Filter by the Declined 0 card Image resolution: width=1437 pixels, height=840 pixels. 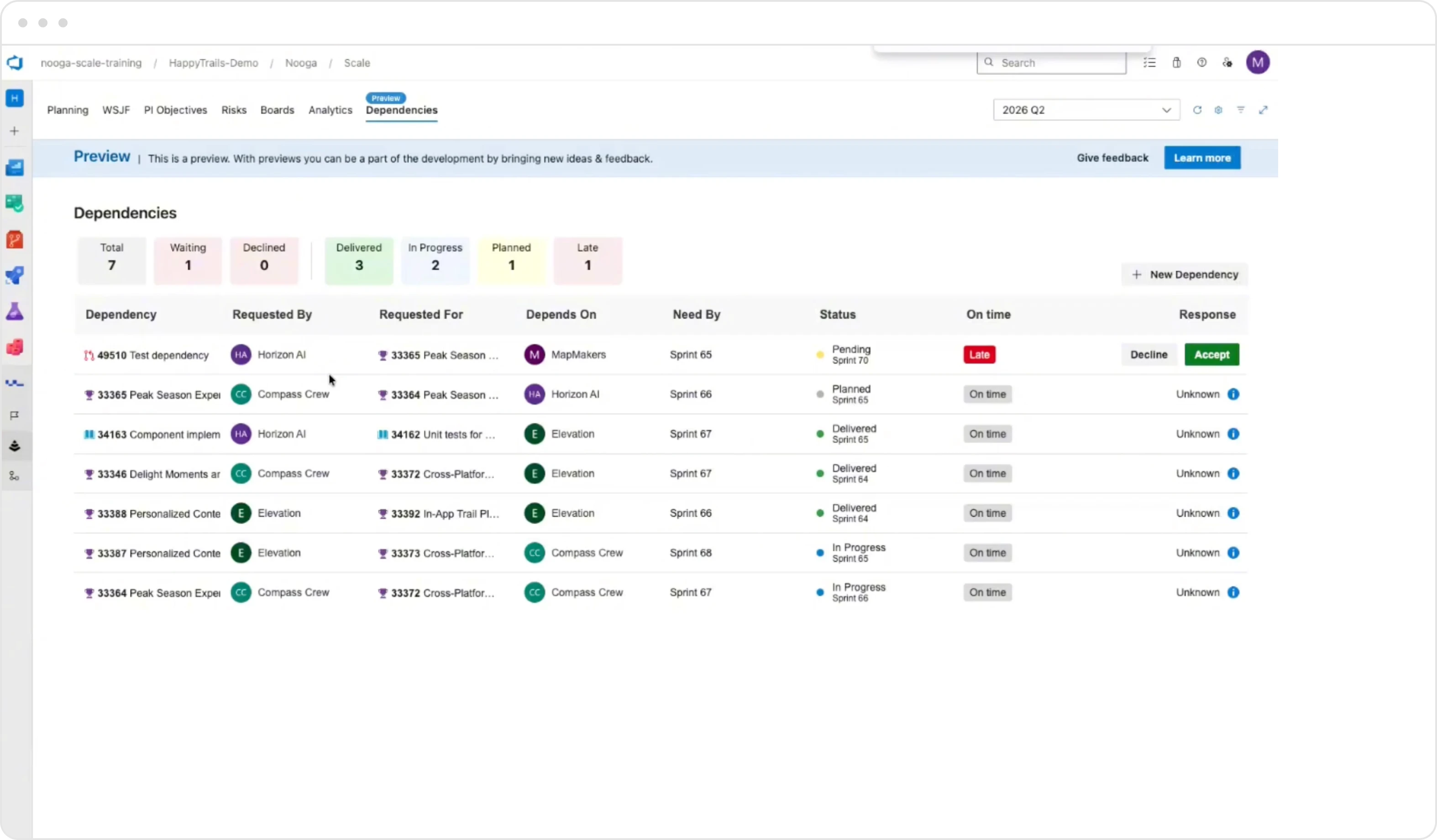(x=264, y=261)
